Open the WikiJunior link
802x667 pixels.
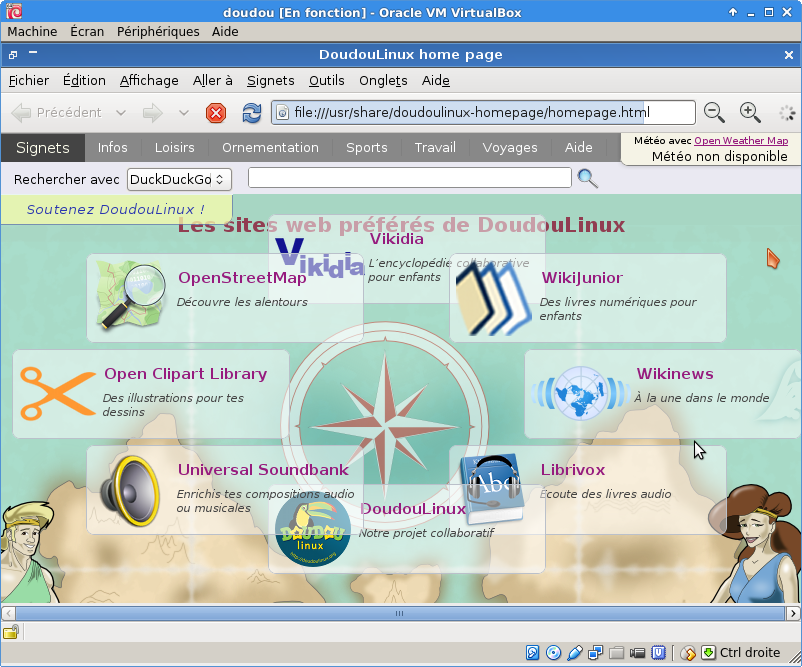coord(582,278)
